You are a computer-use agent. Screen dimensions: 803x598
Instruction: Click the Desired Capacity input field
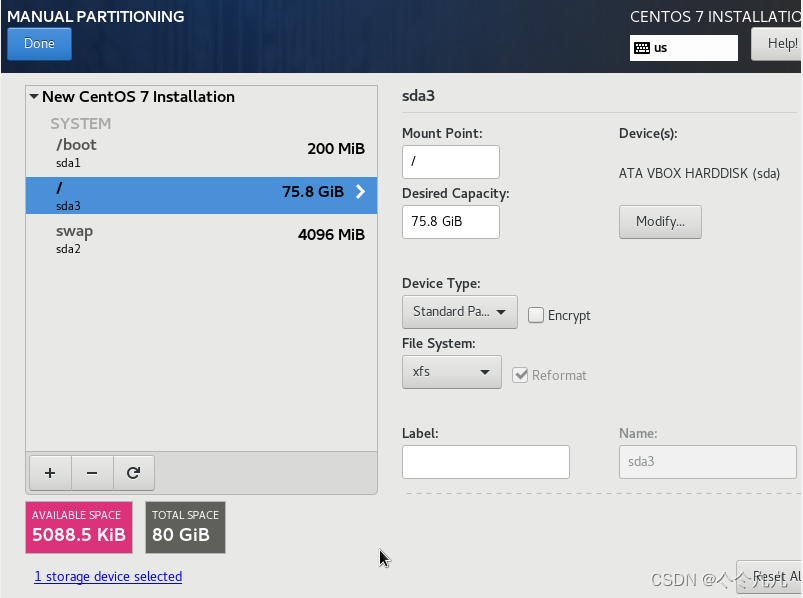(x=451, y=222)
